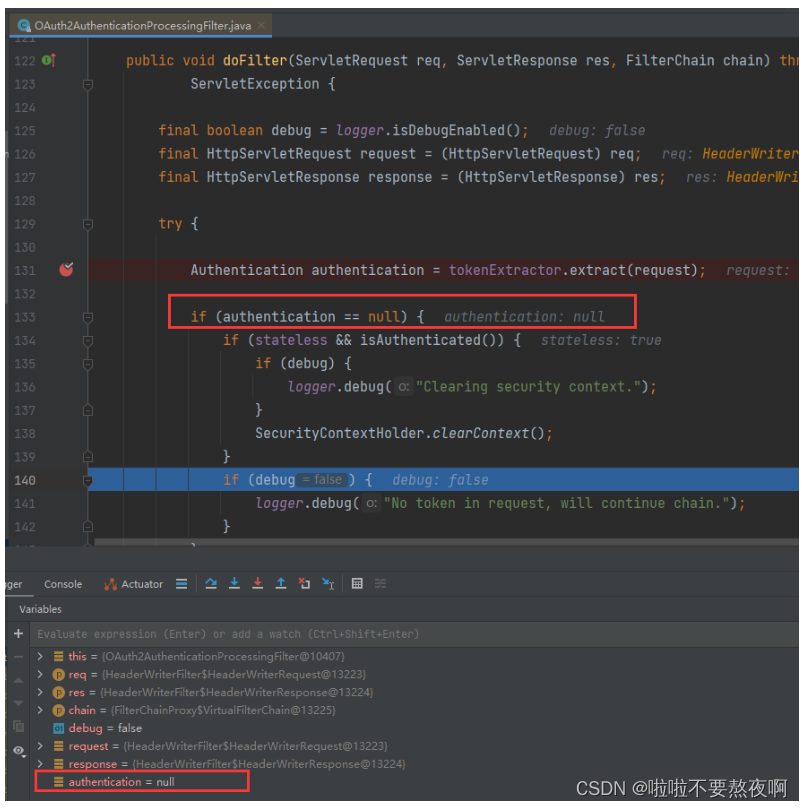Select OAuth2AuthenticationProcessingFilter.java editor tab
This screenshot has height=809, width=804.
click(140, 25)
